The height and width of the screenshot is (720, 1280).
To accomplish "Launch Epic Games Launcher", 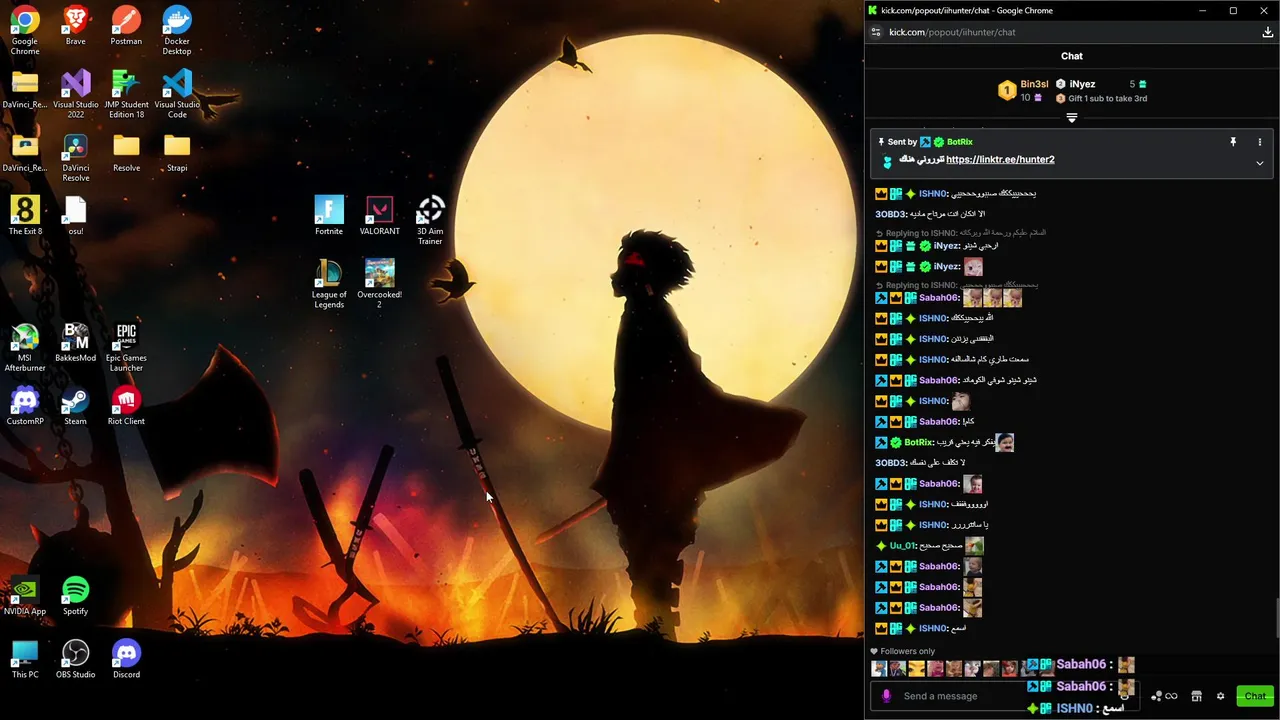I will (126, 347).
